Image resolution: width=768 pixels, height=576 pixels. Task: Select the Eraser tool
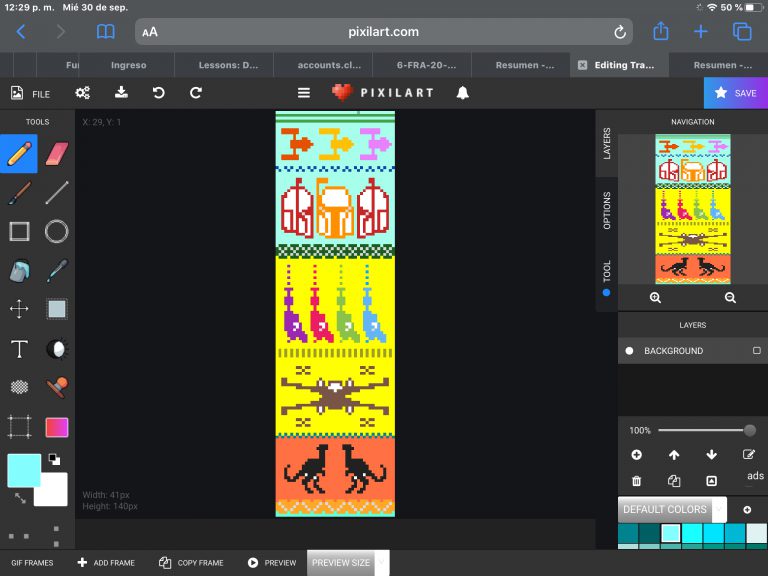(57, 153)
